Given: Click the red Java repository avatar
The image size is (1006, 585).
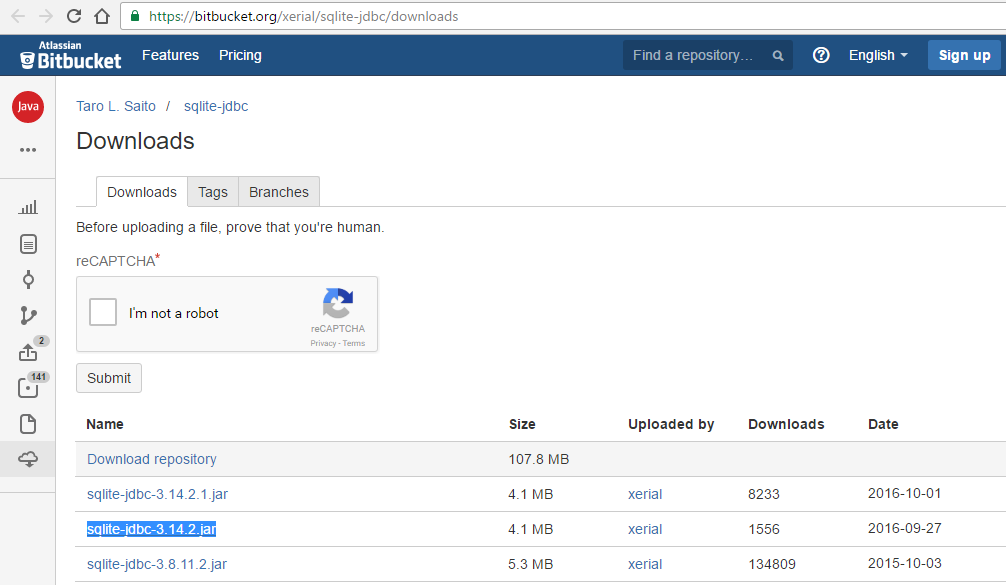Looking at the screenshot, I should pyautogui.click(x=28, y=106).
